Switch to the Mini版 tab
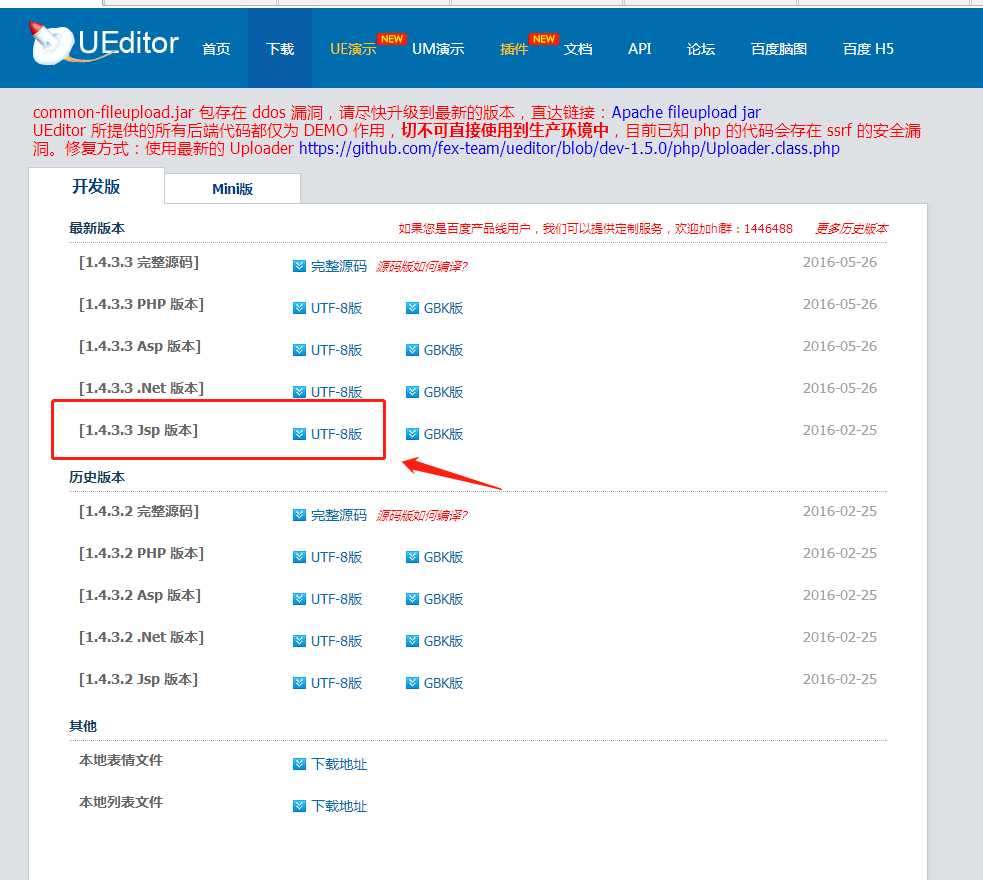Image resolution: width=983 pixels, height=880 pixels. point(232,189)
